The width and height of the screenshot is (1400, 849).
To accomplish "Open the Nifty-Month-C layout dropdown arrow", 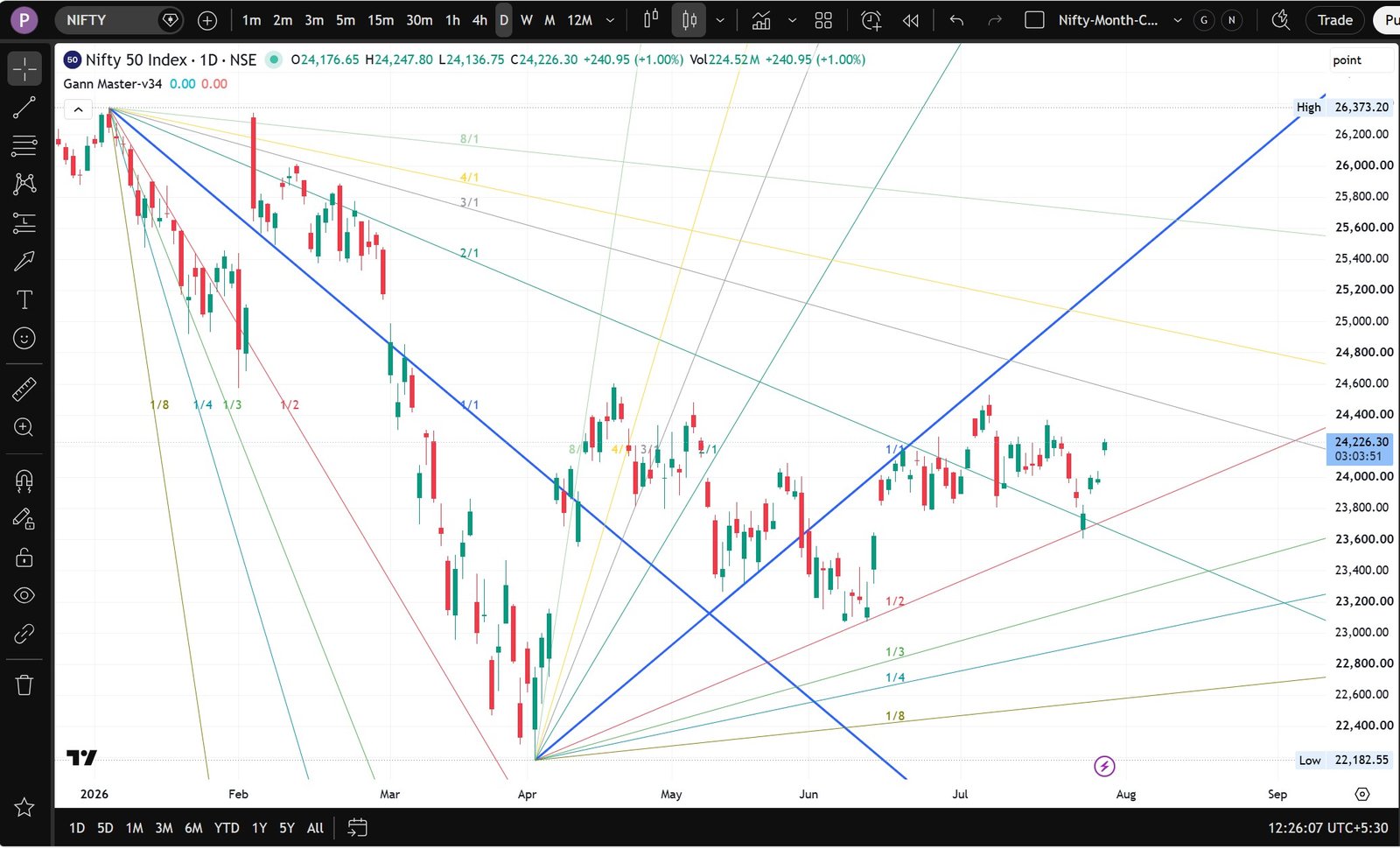I will click(x=1177, y=20).
